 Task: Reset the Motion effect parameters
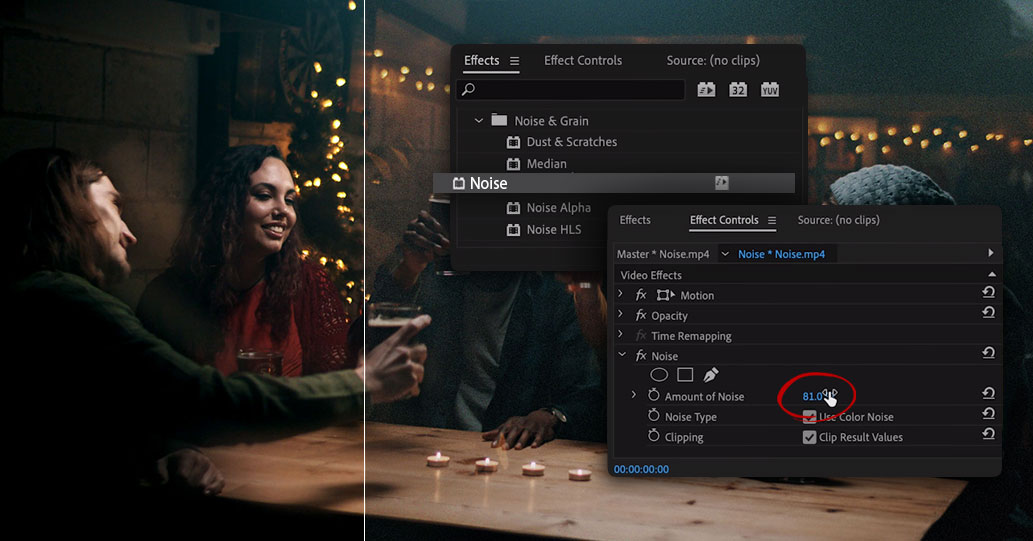click(x=988, y=295)
